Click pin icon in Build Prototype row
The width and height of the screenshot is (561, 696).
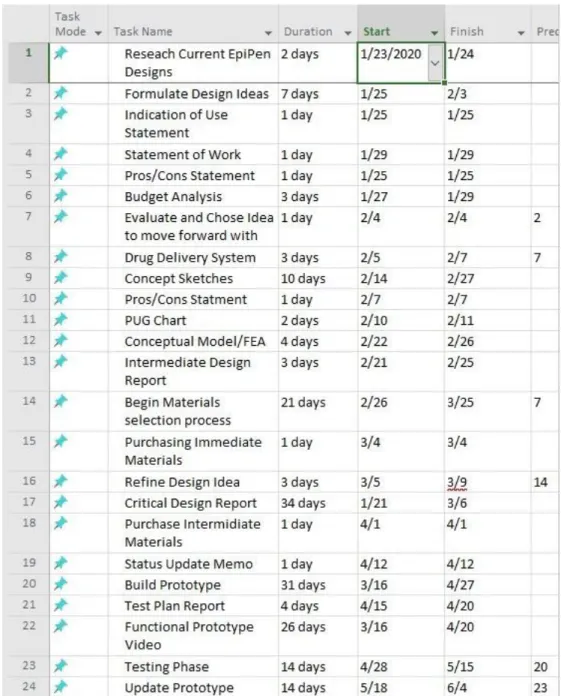60,584
